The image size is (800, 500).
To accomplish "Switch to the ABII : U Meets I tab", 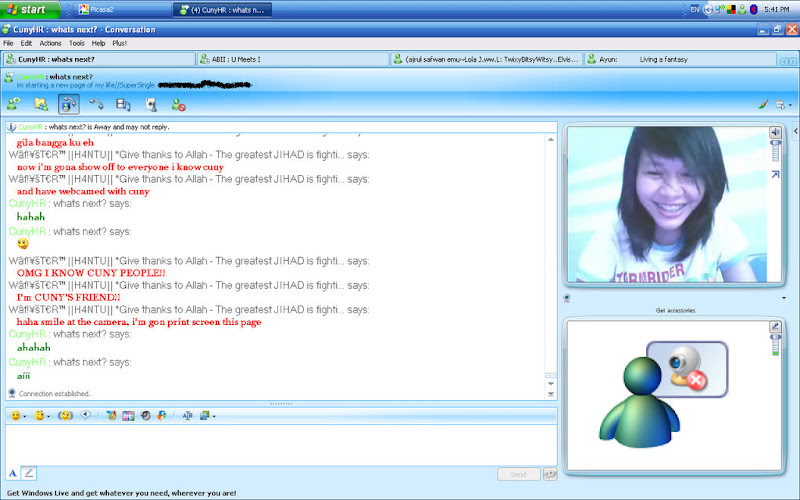I will 293,59.
